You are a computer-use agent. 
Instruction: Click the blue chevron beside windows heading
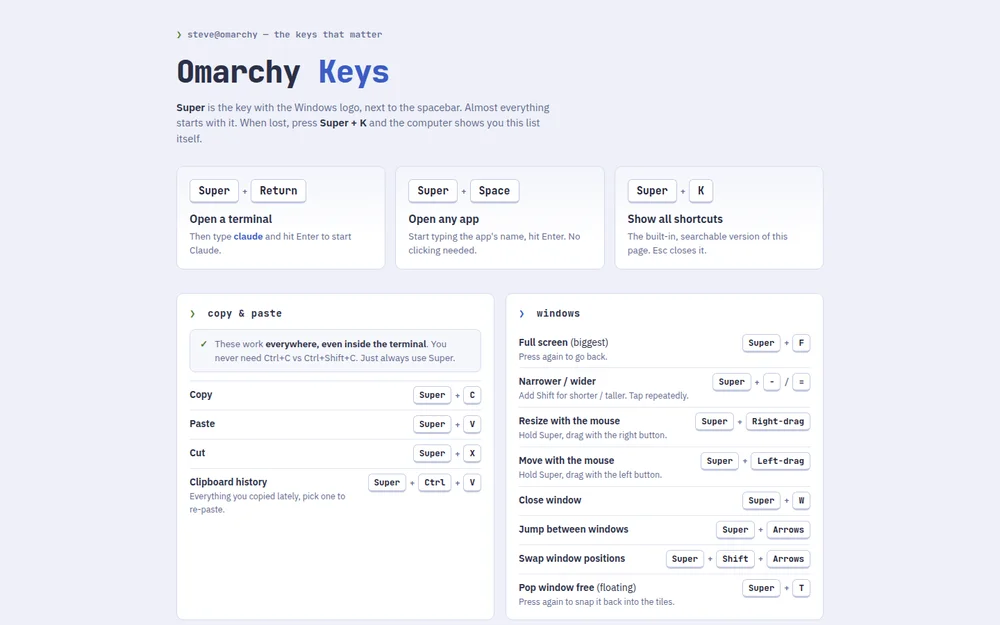pos(522,314)
